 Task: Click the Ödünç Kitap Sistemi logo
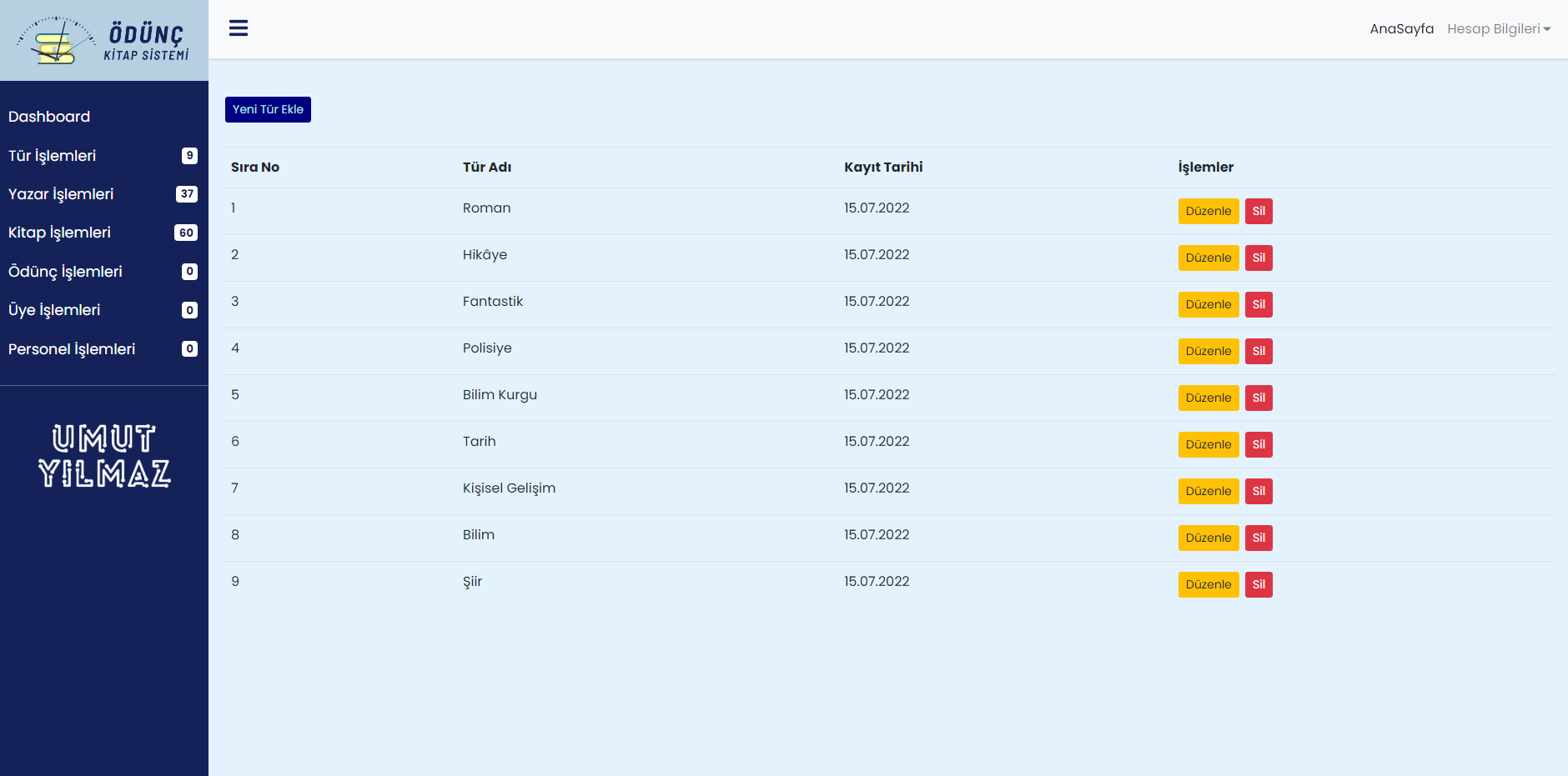[103, 41]
